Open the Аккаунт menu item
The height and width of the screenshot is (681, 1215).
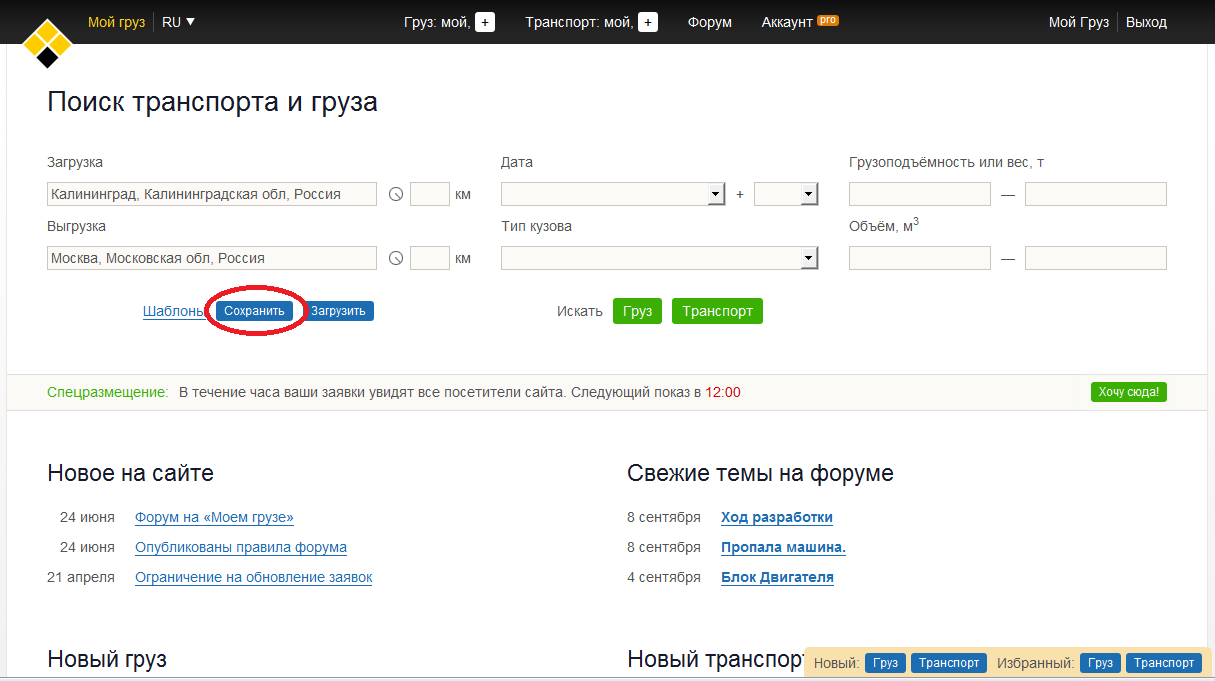(787, 22)
